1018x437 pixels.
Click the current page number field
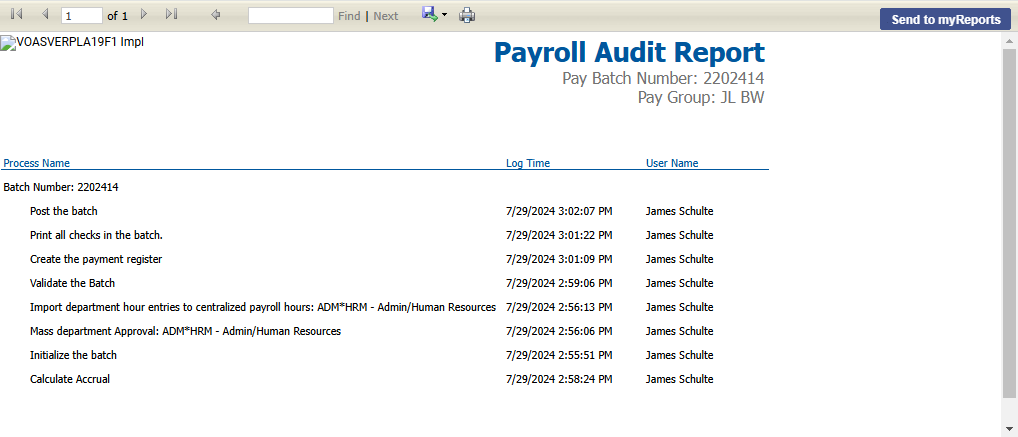pyautogui.click(x=82, y=16)
